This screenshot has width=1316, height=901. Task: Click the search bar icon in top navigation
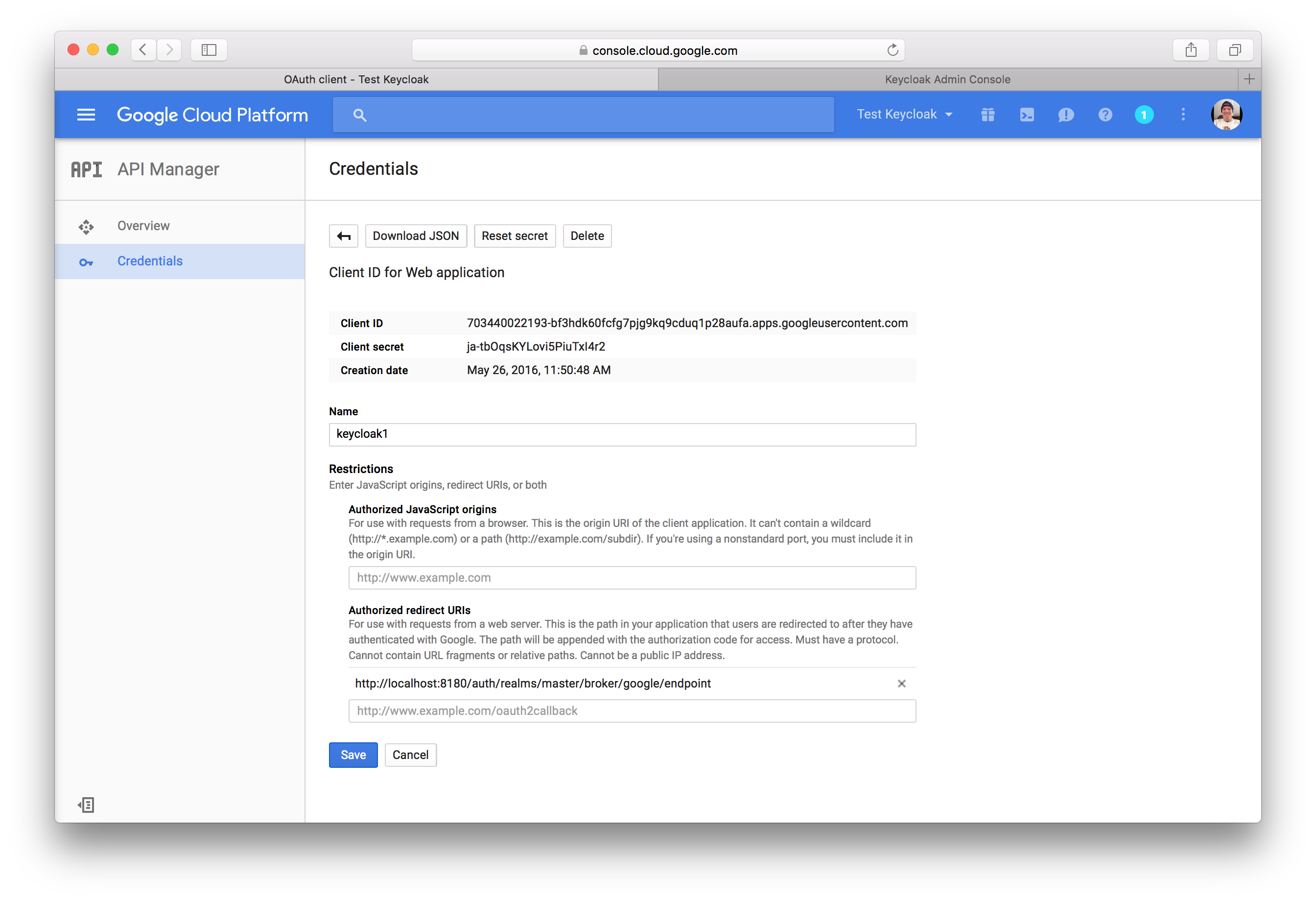coord(361,114)
